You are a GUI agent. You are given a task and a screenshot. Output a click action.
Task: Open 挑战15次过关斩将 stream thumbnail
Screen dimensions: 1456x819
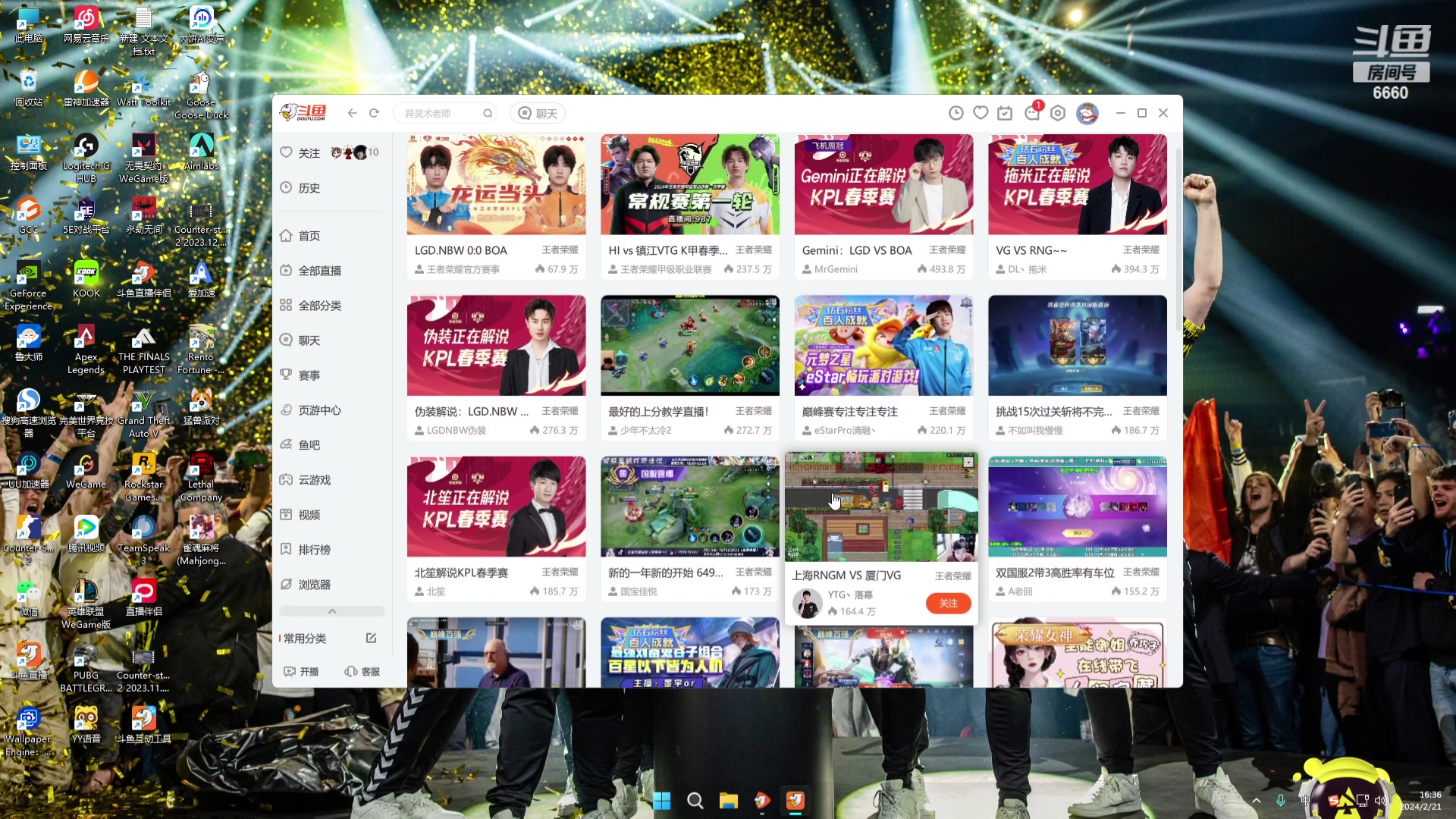1078,346
